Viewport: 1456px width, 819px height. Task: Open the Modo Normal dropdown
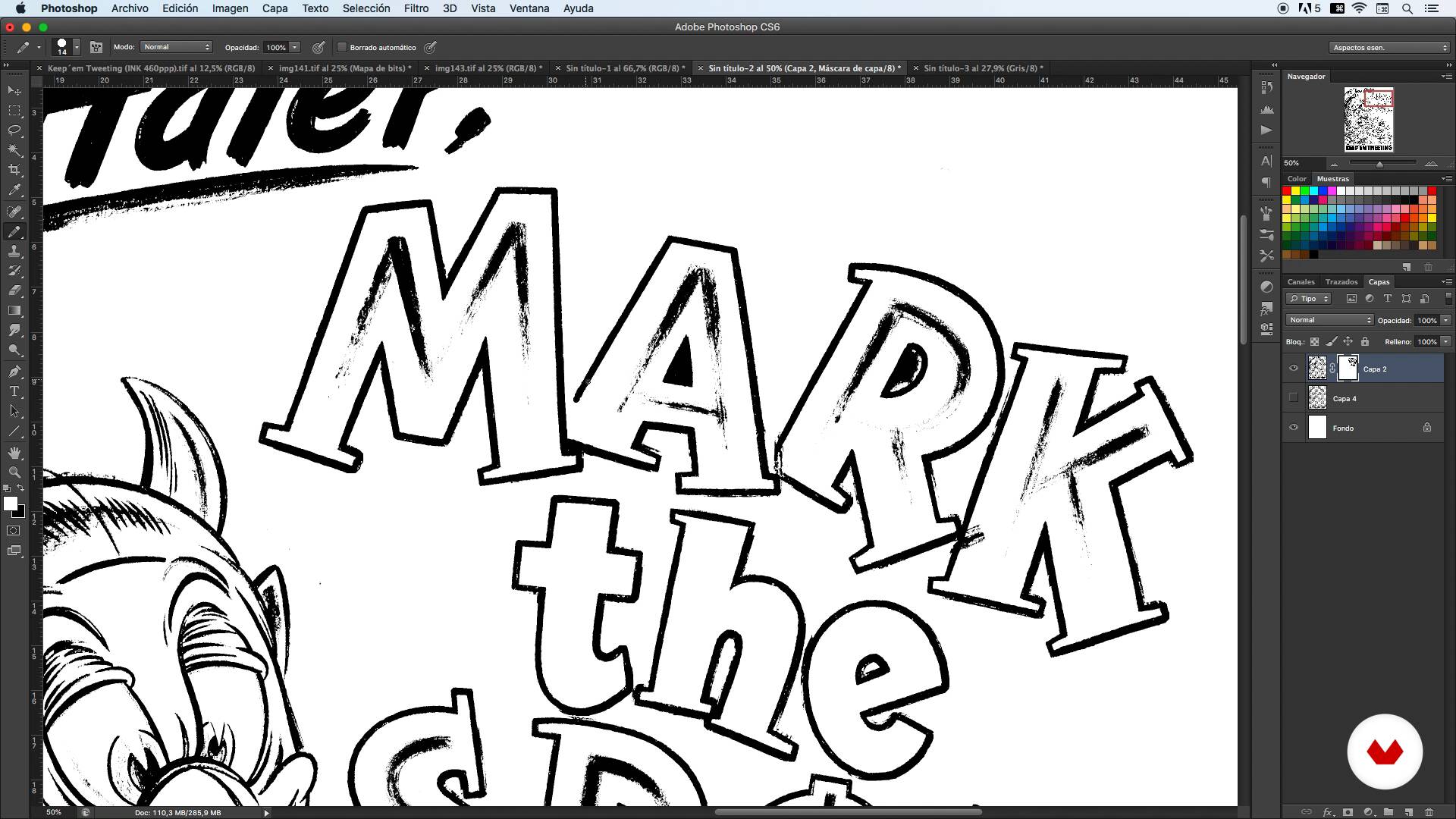click(176, 47)
